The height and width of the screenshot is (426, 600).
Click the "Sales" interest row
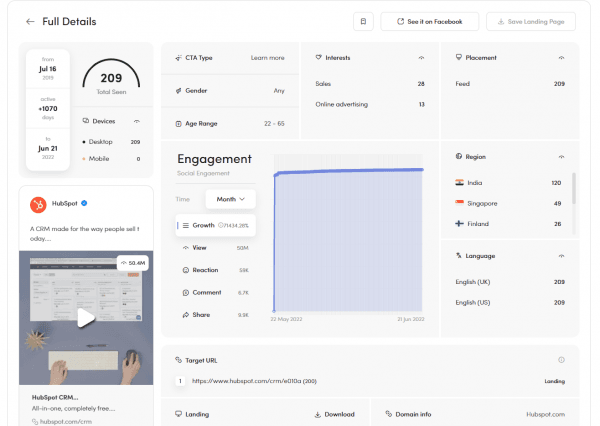tap(370, 84)
